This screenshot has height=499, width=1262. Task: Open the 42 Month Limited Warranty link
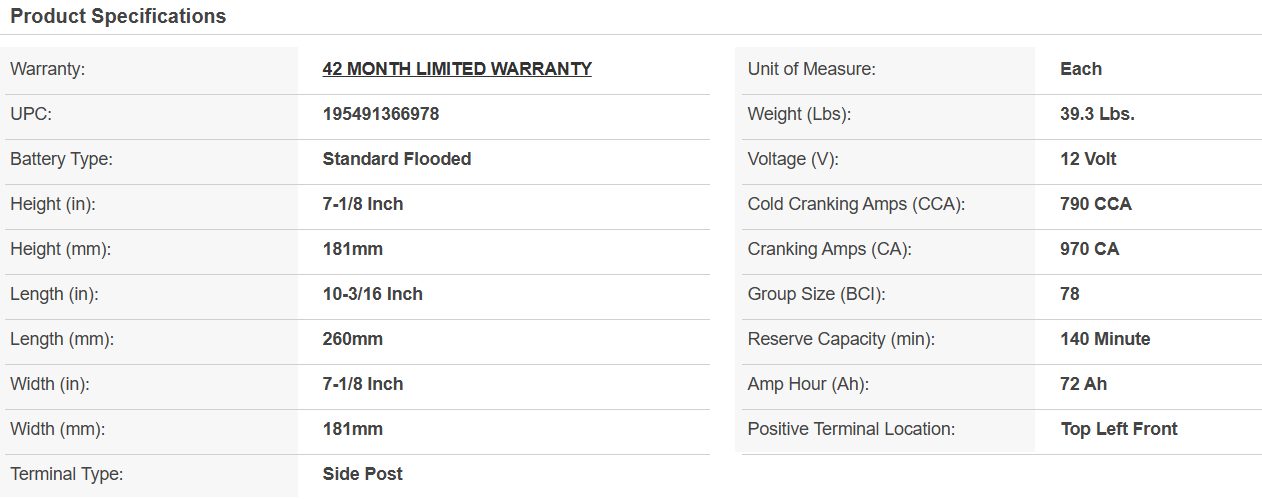pos(457,69)
